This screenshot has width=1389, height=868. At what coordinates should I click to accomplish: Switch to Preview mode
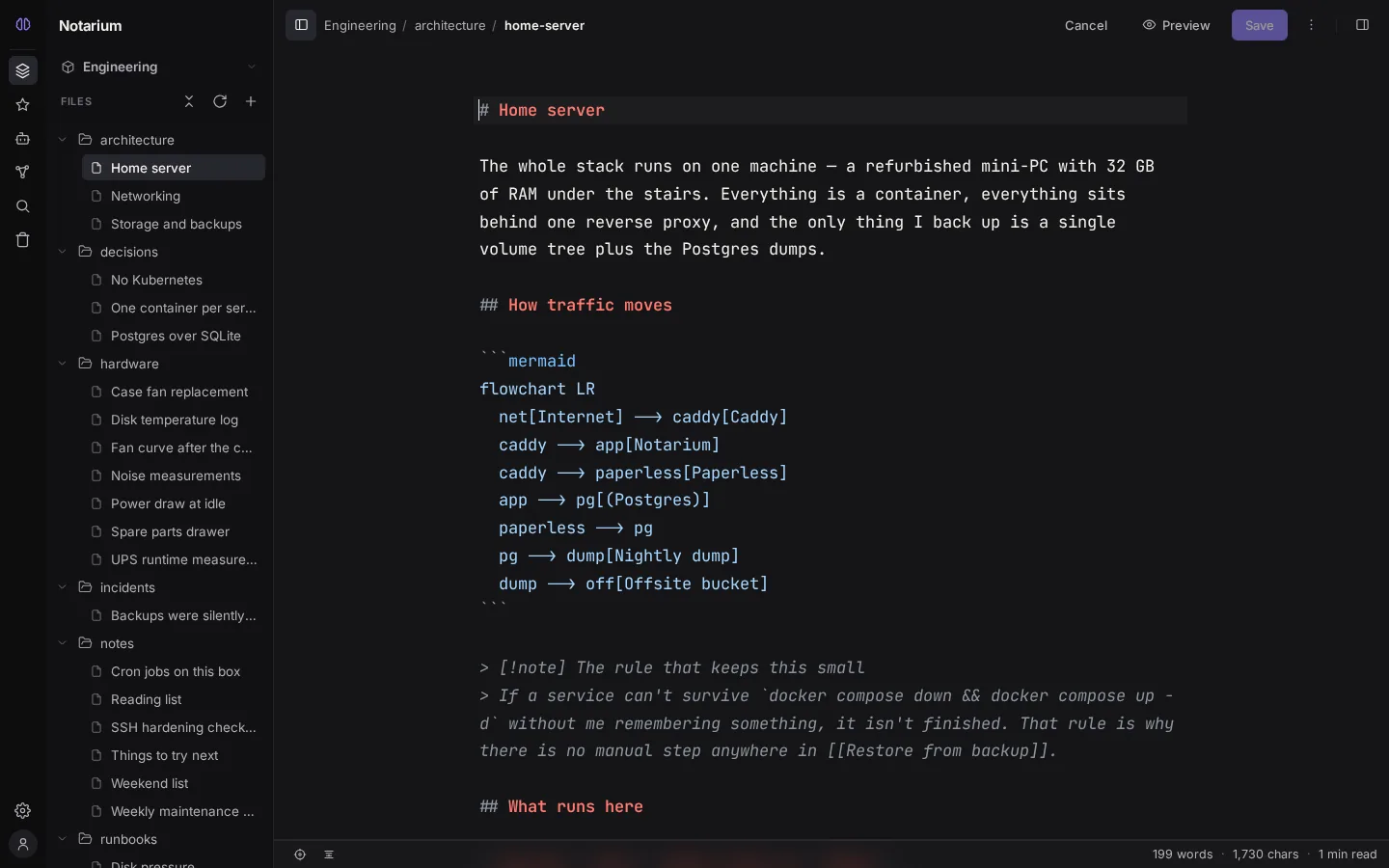(x=1177, y=26)
